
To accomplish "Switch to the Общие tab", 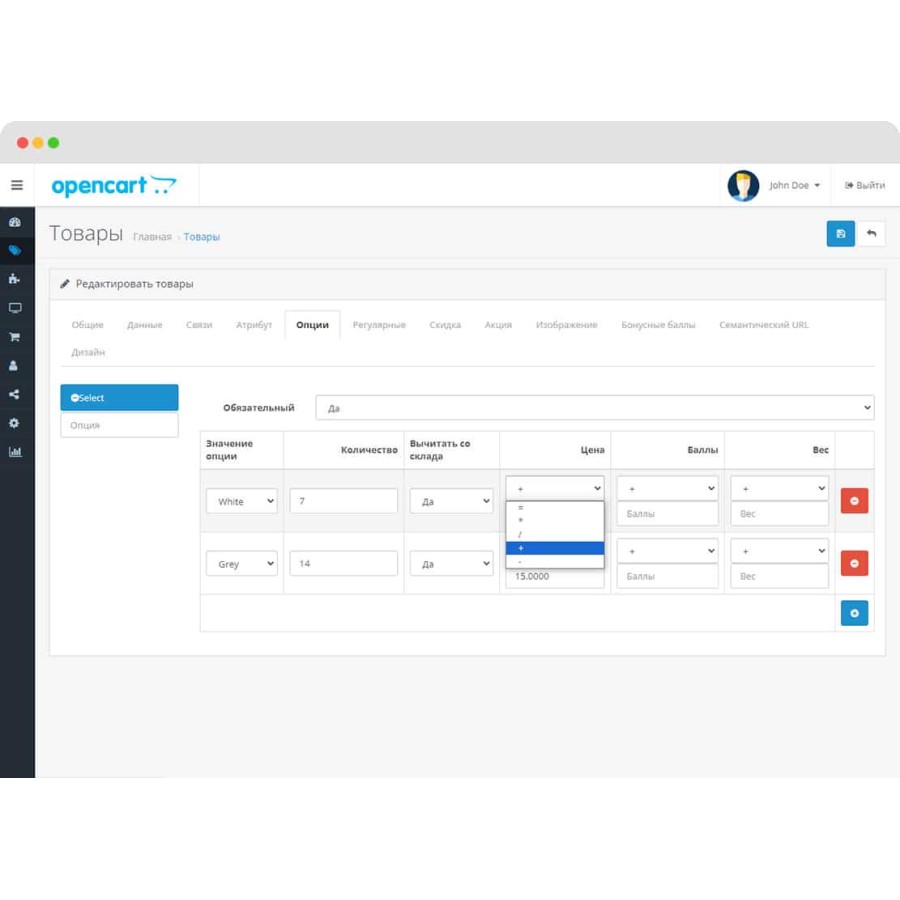I will 87,325.
